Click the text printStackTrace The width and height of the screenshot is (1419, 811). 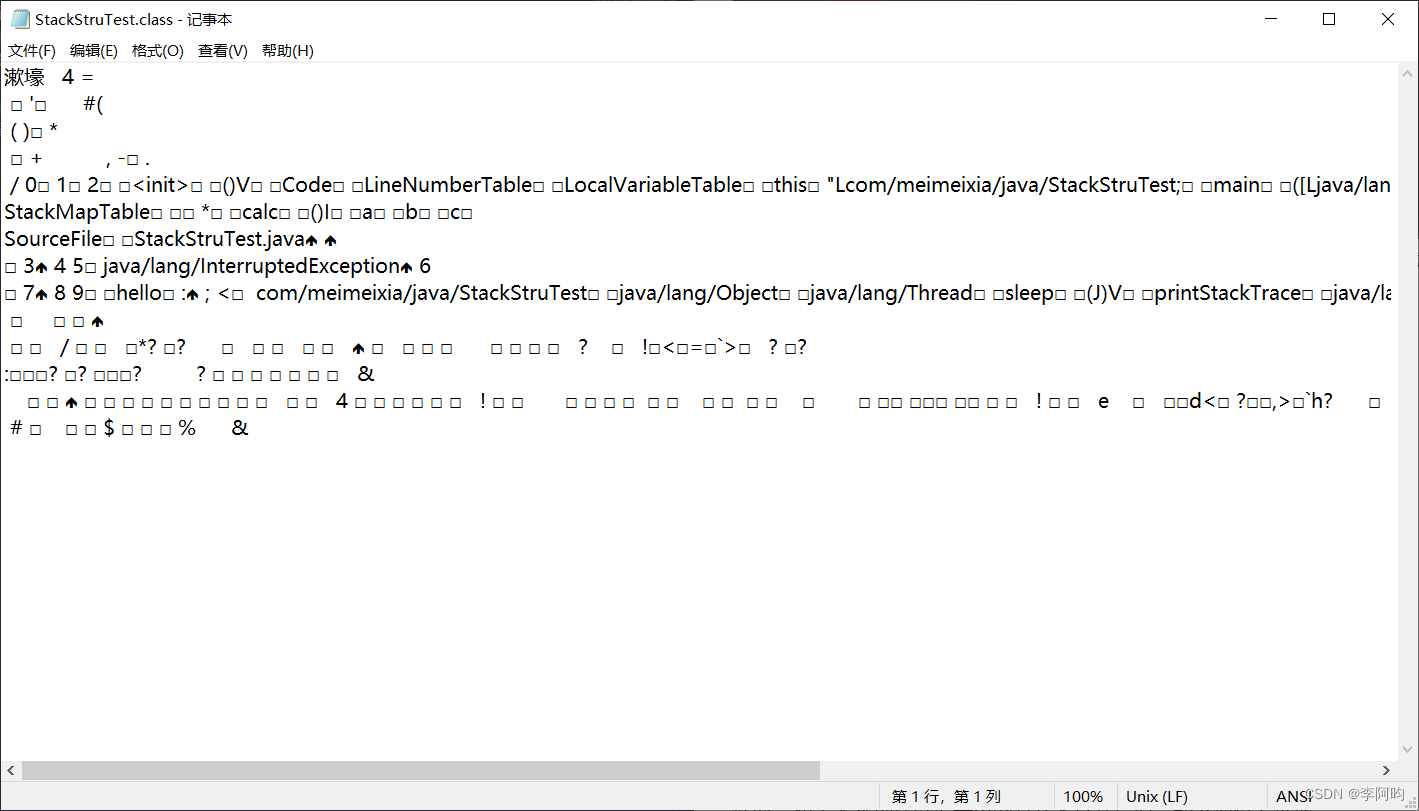click(x=1227, y=294)
